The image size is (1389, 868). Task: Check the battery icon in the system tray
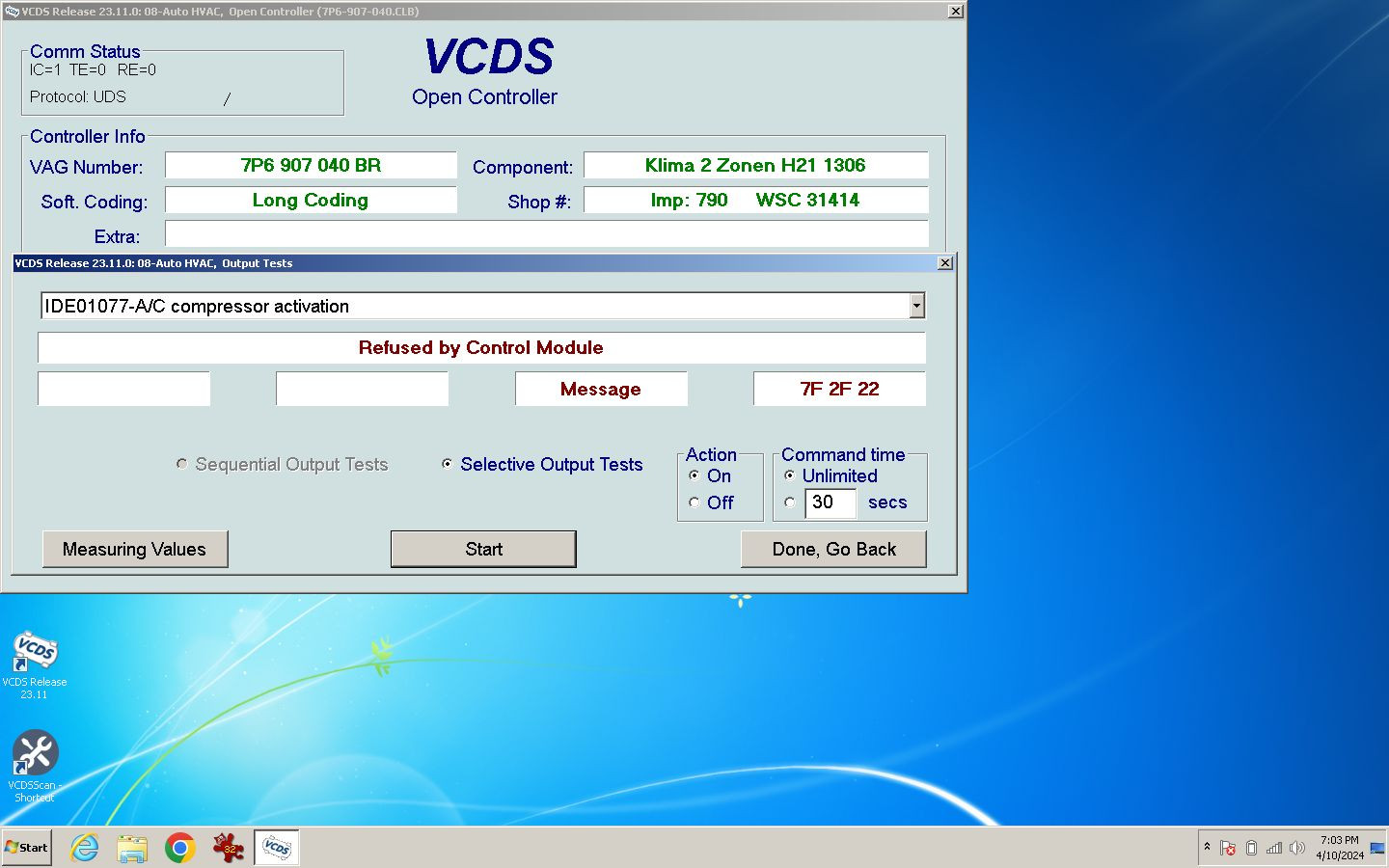1251,848
